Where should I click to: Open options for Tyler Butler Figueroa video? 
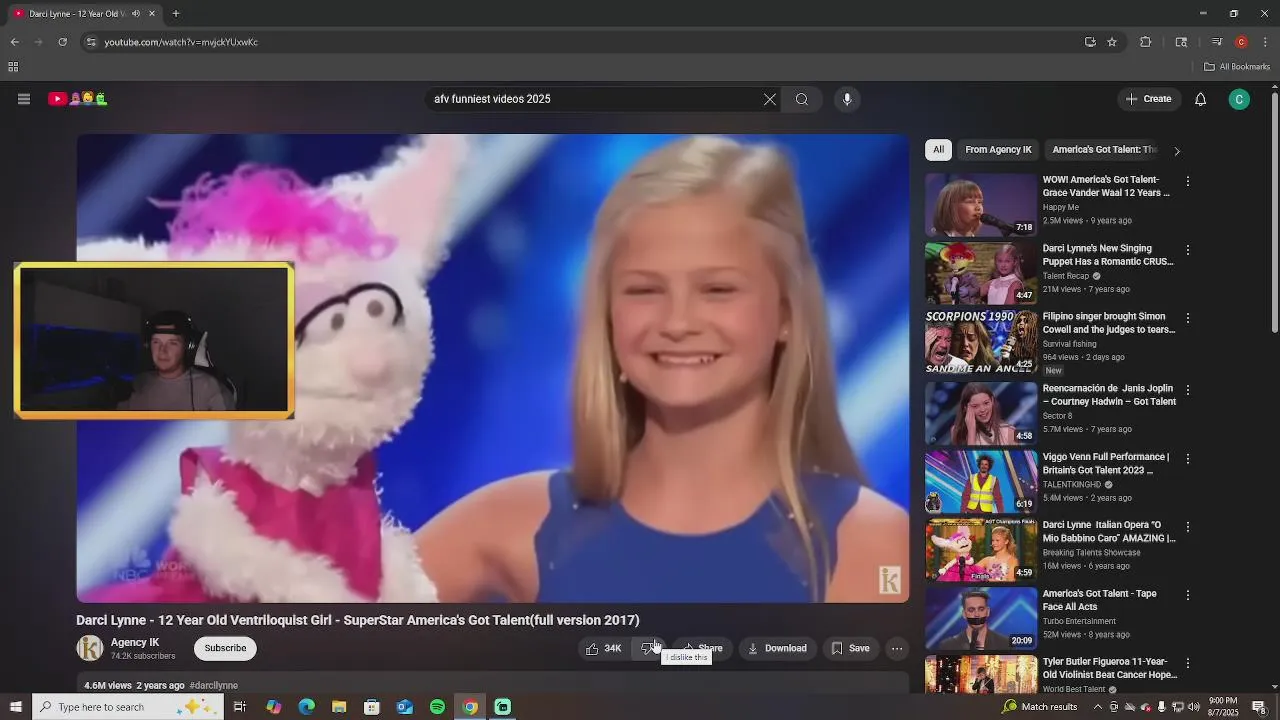(1188, 663)
